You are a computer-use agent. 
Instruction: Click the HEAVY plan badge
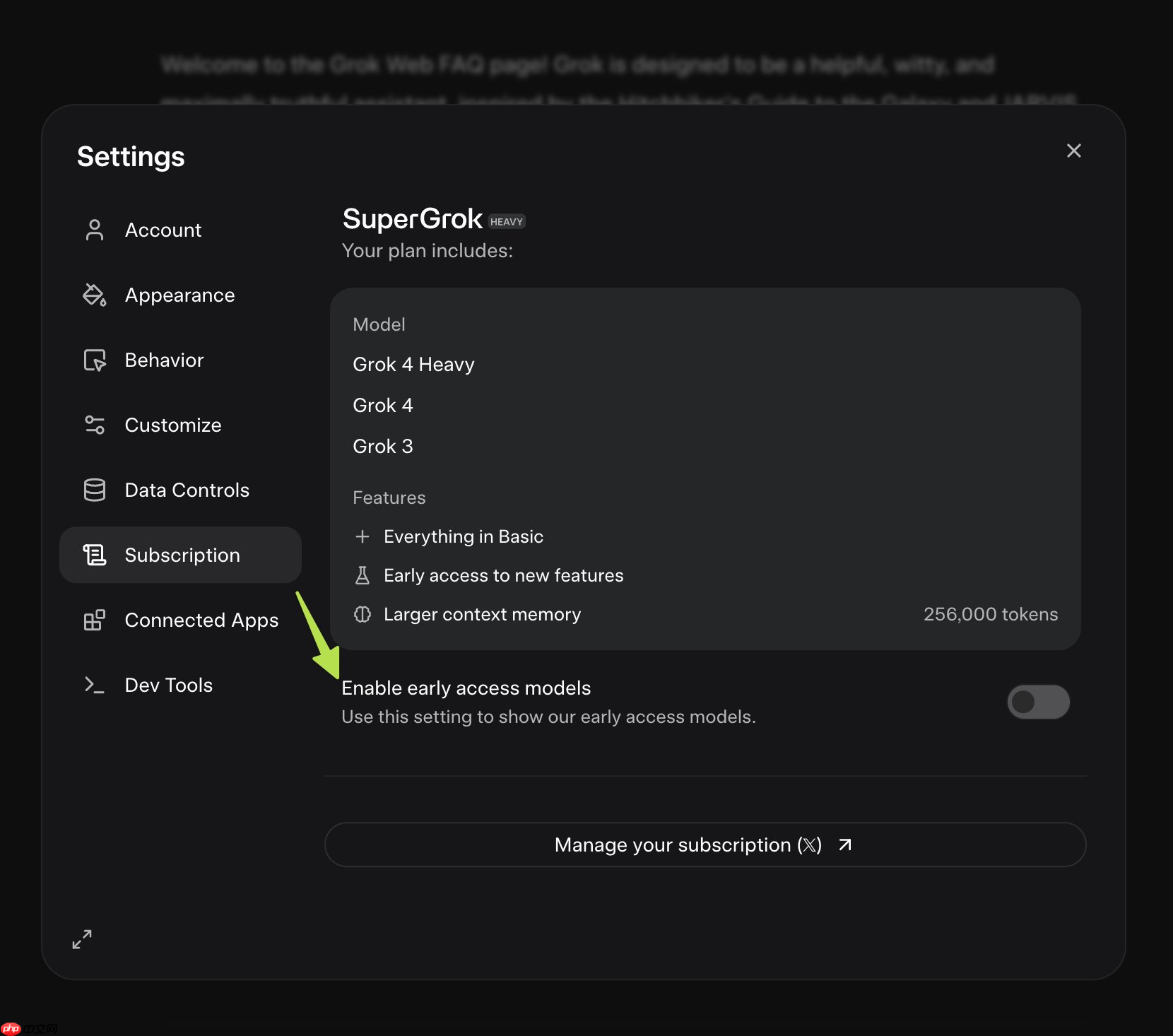(507, 222)
